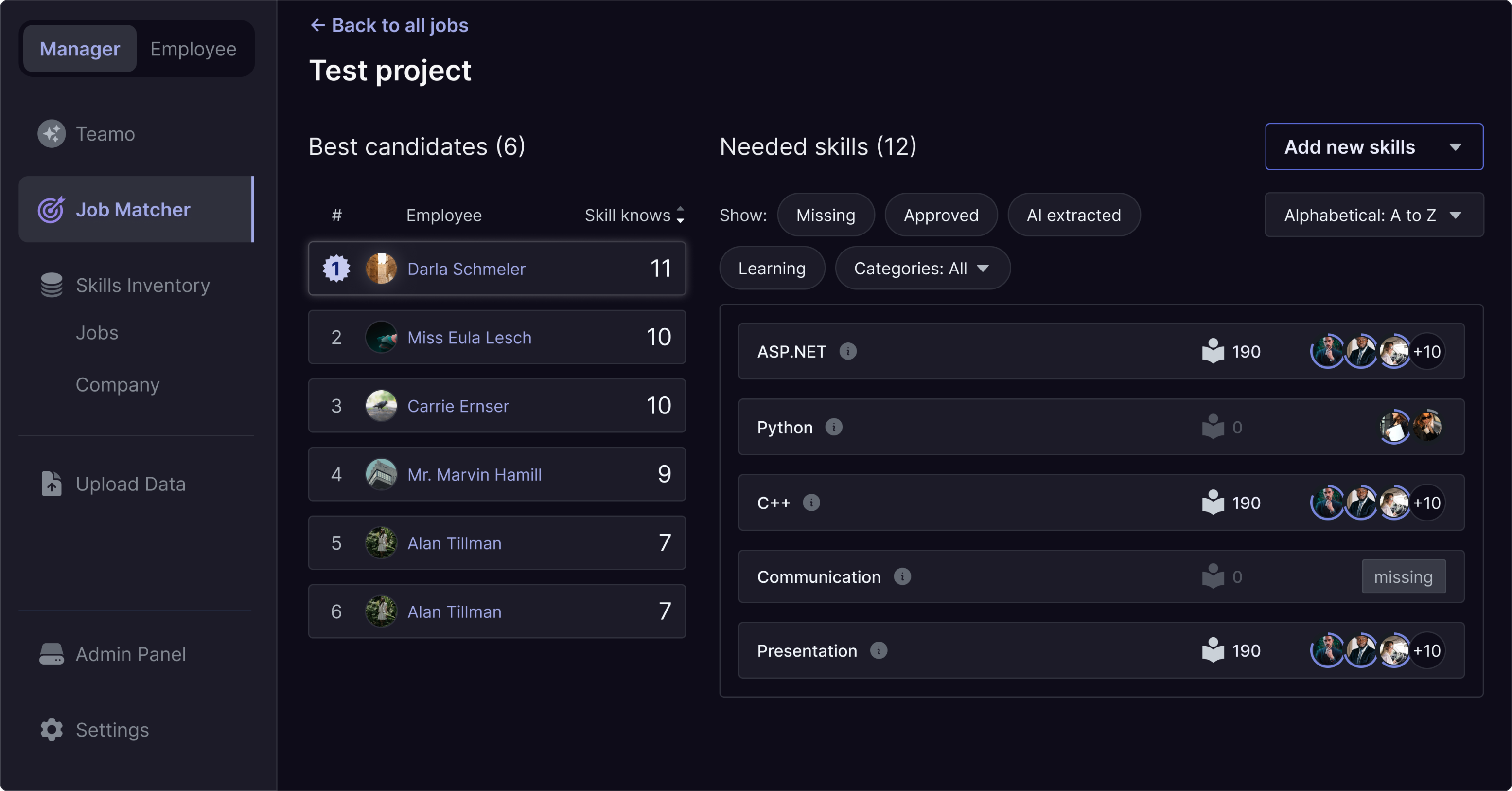Switch to the Manager view
Screen dimensions: 1512x791
[x=80, y=49]
